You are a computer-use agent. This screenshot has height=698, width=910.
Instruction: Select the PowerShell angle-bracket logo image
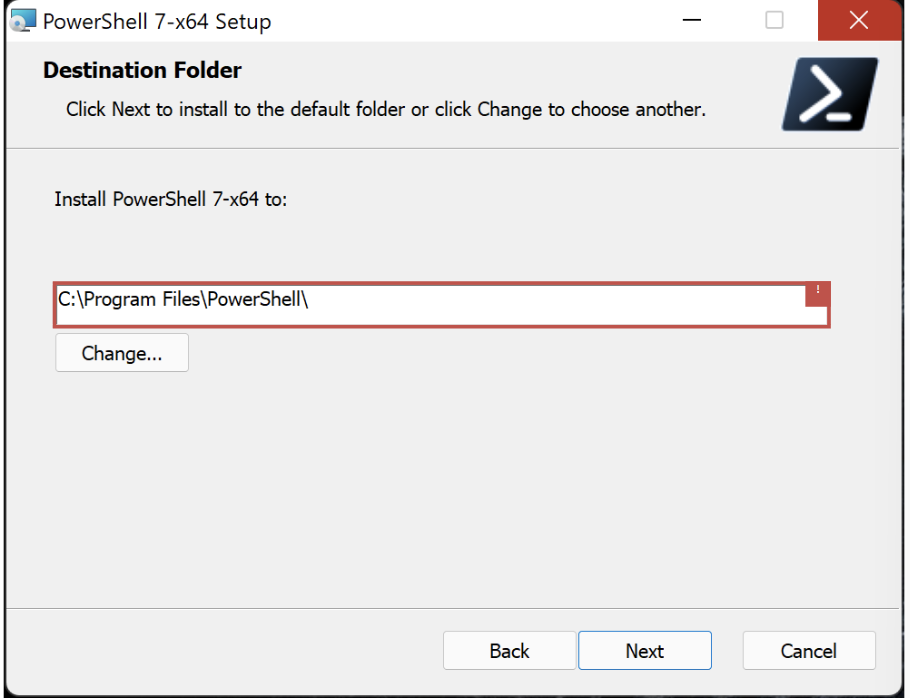coord(831,93)
